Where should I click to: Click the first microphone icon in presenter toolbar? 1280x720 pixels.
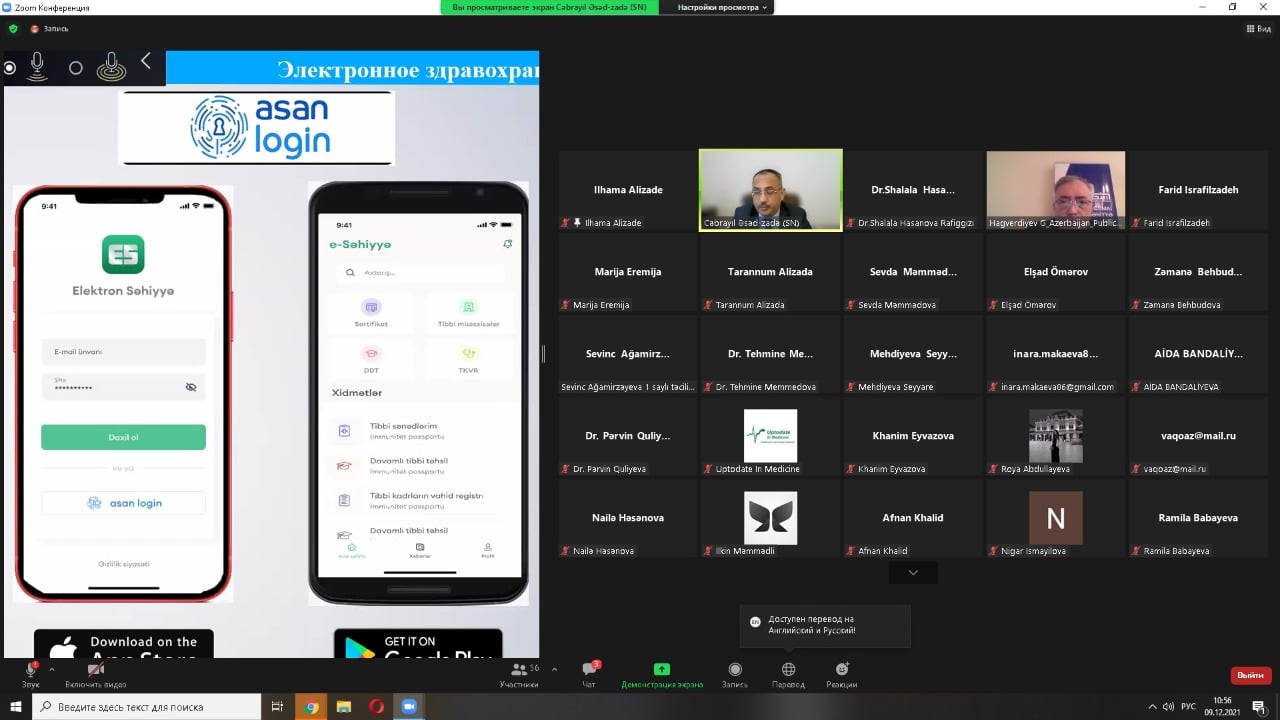point(38,67)
